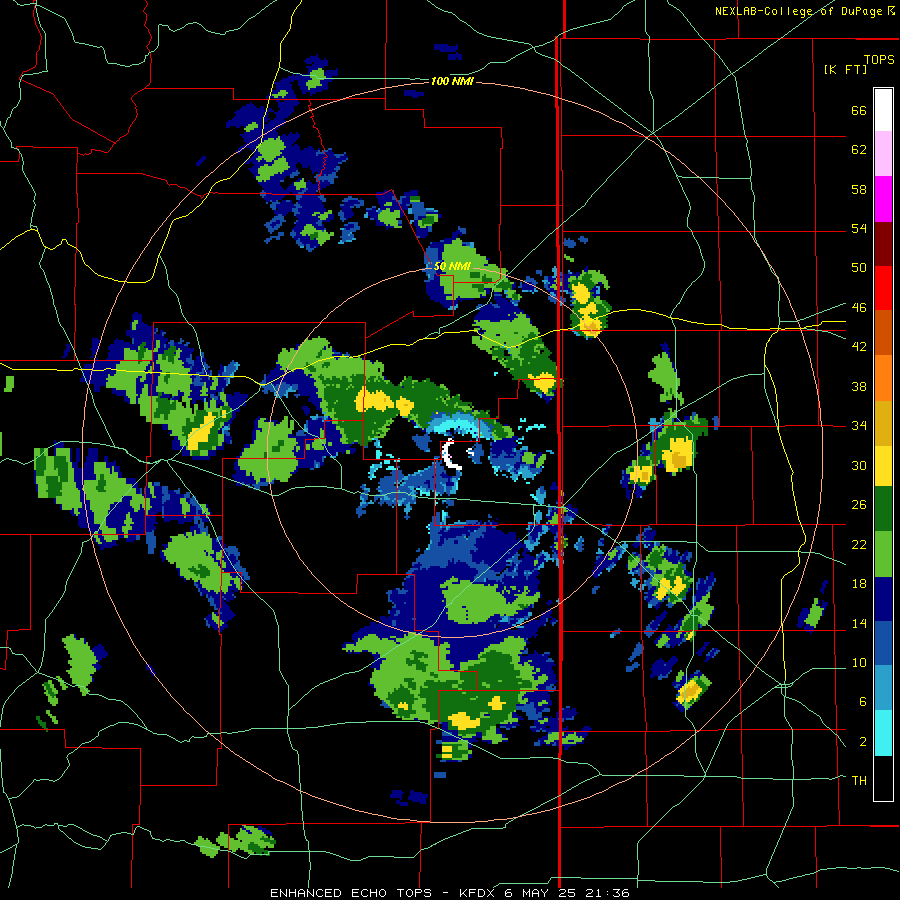Pick the magenta band in the legend
The image size is (900, 900).
pos(883,199)
